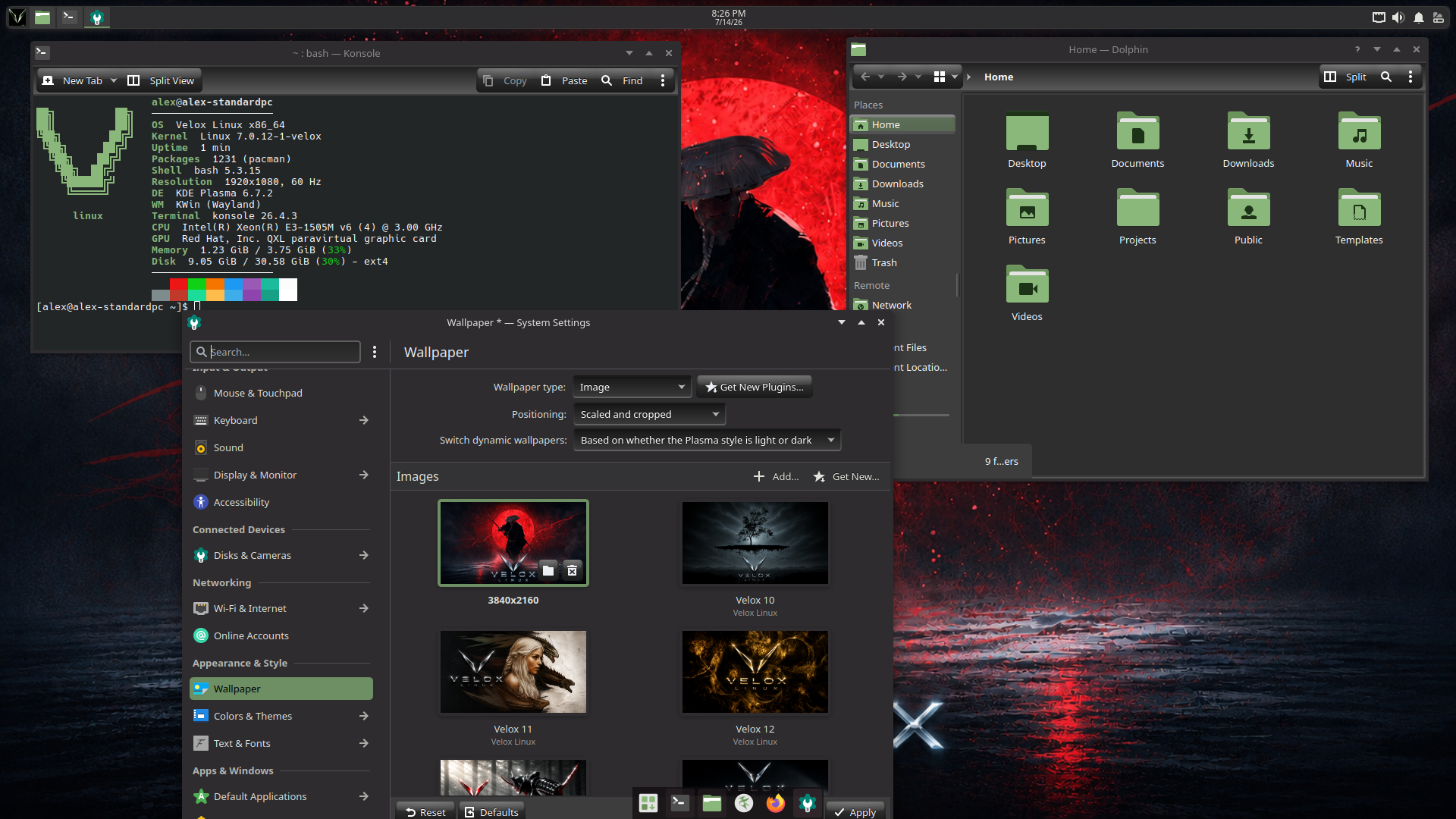Screen dimensions: 1456x819
Task: Remove the 3840x2160 wallpaper via delete icon
Action: [573, 570]
